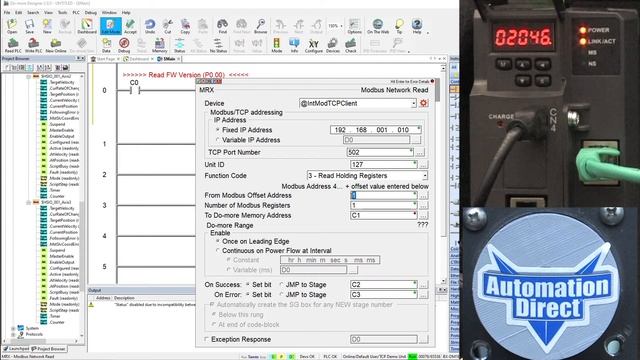
Task: Open the Debug menu
Action: (x=91, y=13)
